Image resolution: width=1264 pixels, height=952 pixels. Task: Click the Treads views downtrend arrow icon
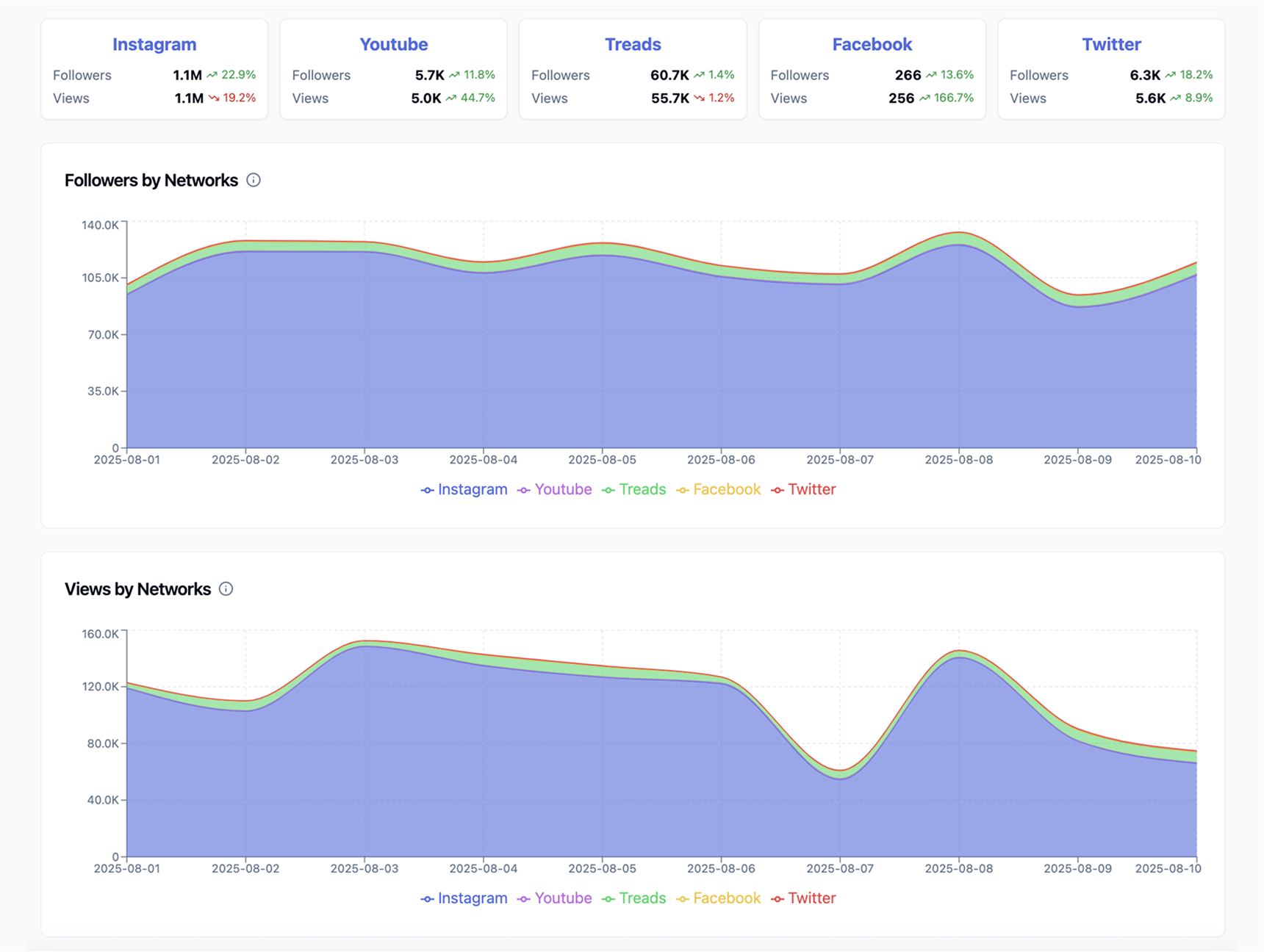699,98
